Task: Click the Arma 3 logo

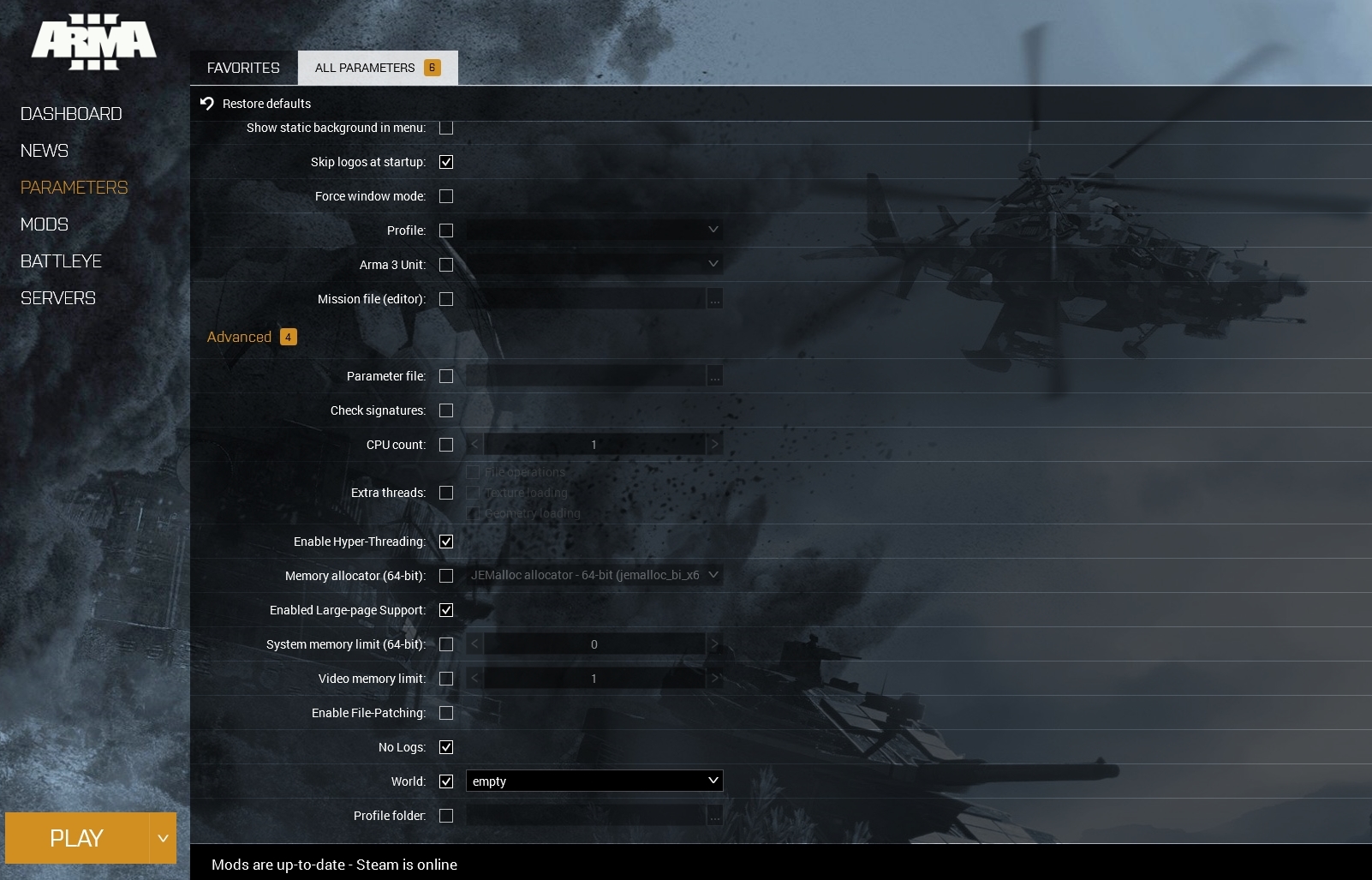Action: coord(94,42)
